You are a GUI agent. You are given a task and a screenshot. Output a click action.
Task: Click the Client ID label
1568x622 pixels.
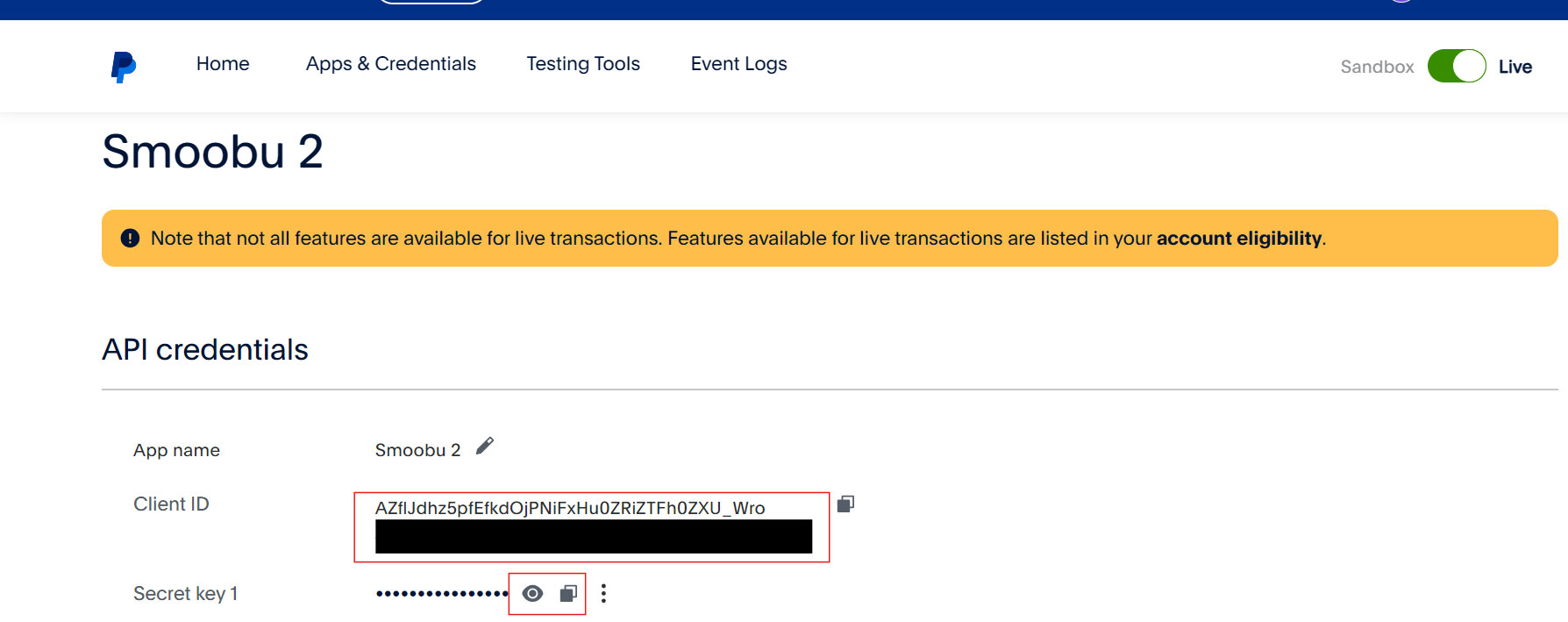click(x=171, y=504)
